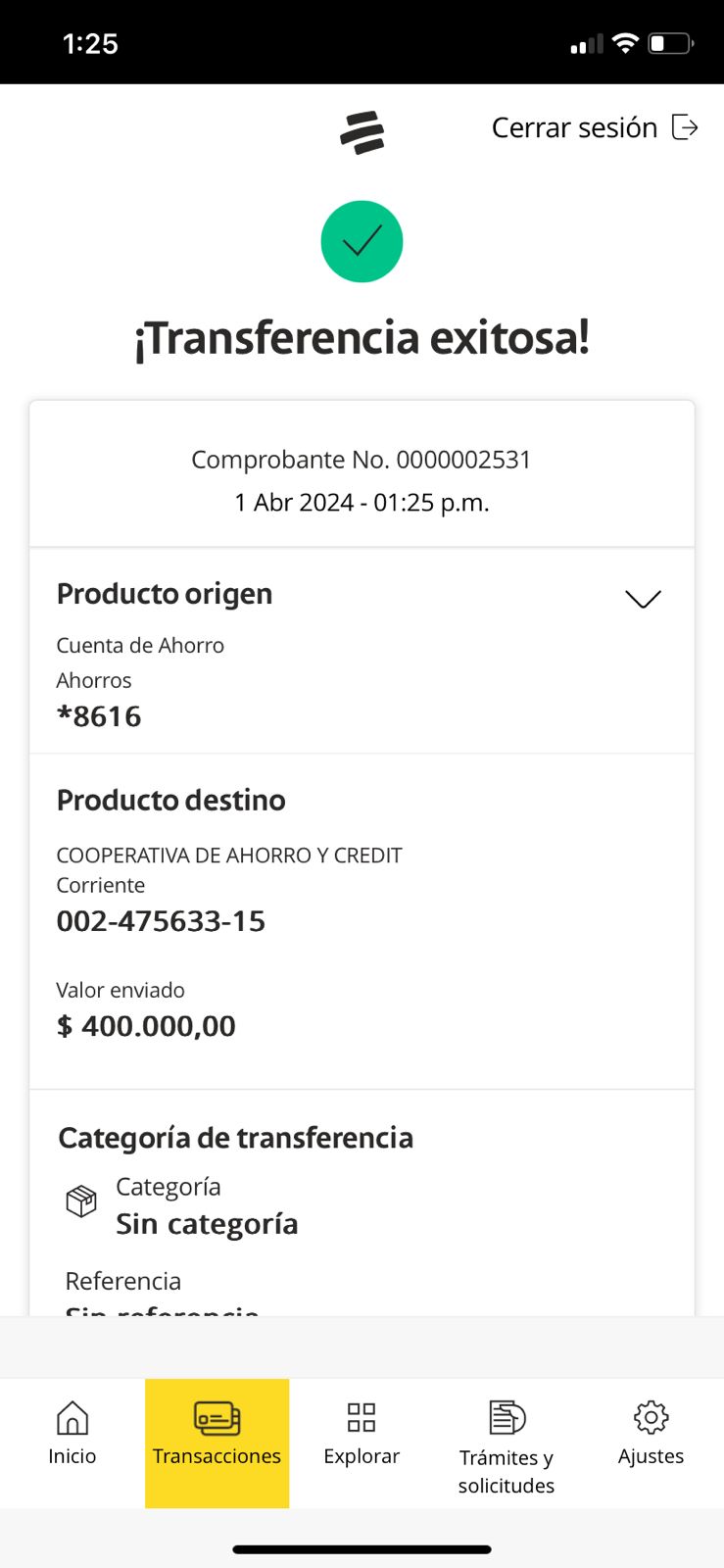The height and width of the screenshot is (1568, 724).
Task: Tap the battery indicator in status bar
Action: pyautogui.click(x=671, y=44)
